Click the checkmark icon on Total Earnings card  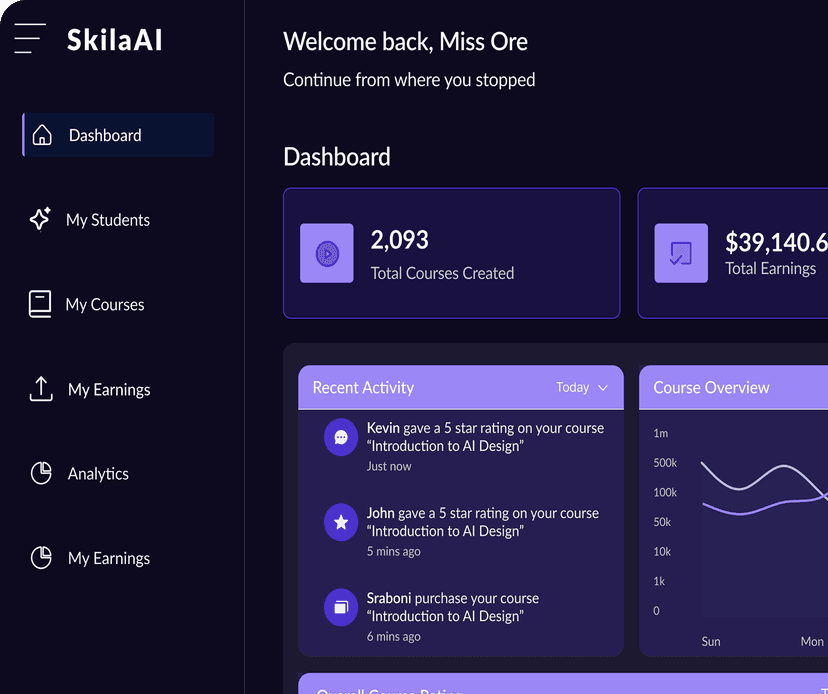coord(681,253)
